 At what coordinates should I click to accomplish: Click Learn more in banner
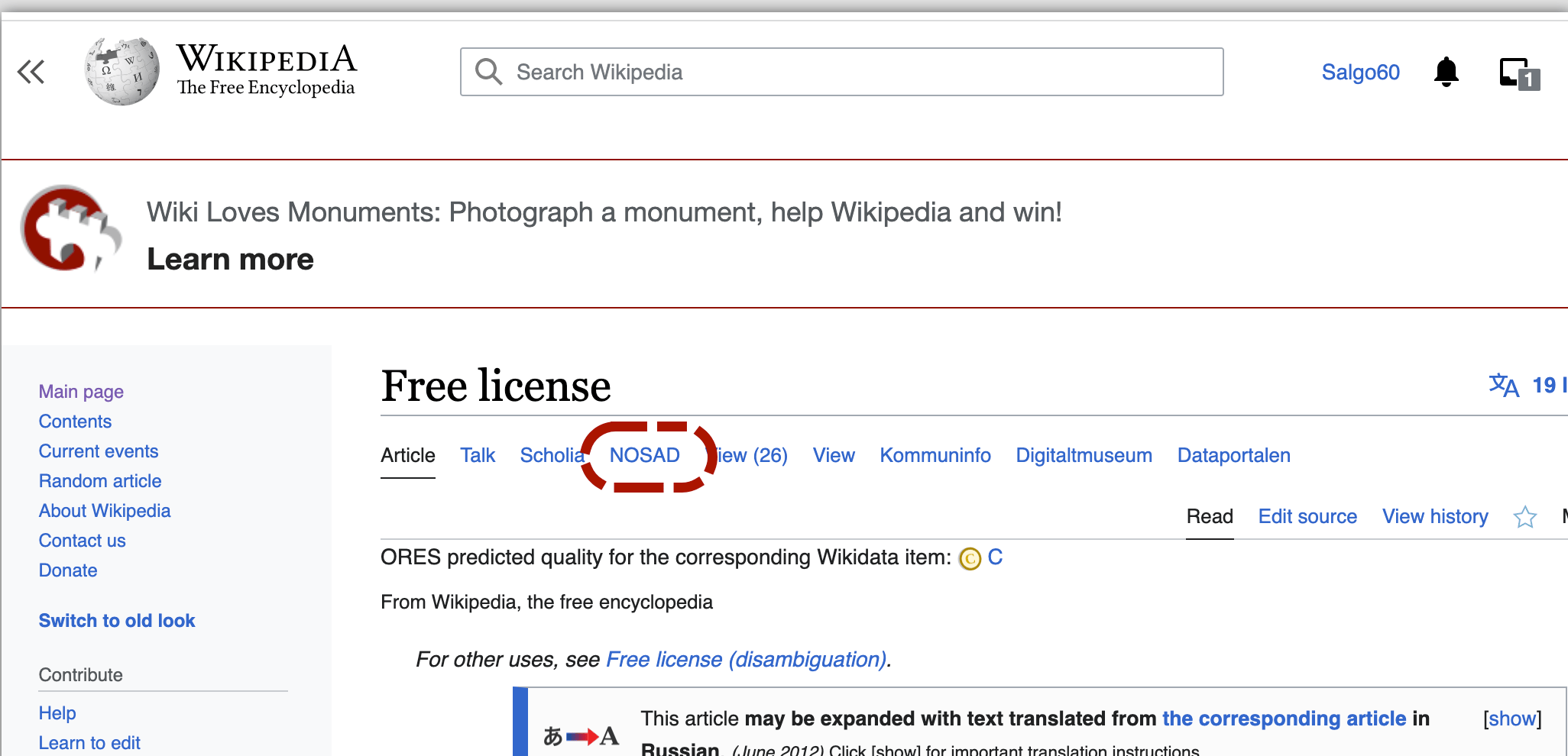coord(230,260)
